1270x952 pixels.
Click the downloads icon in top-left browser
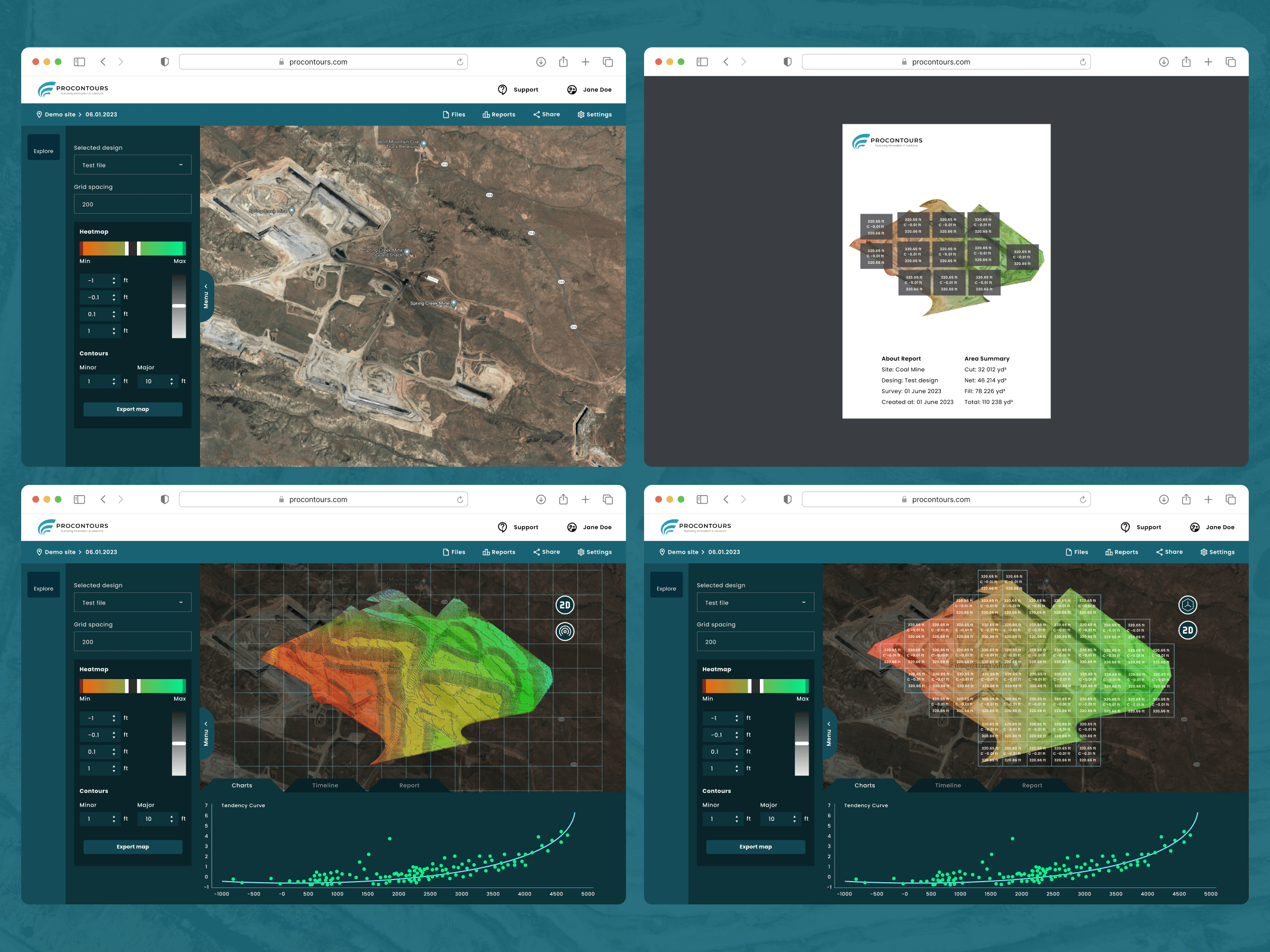click(x=541, y=61)
